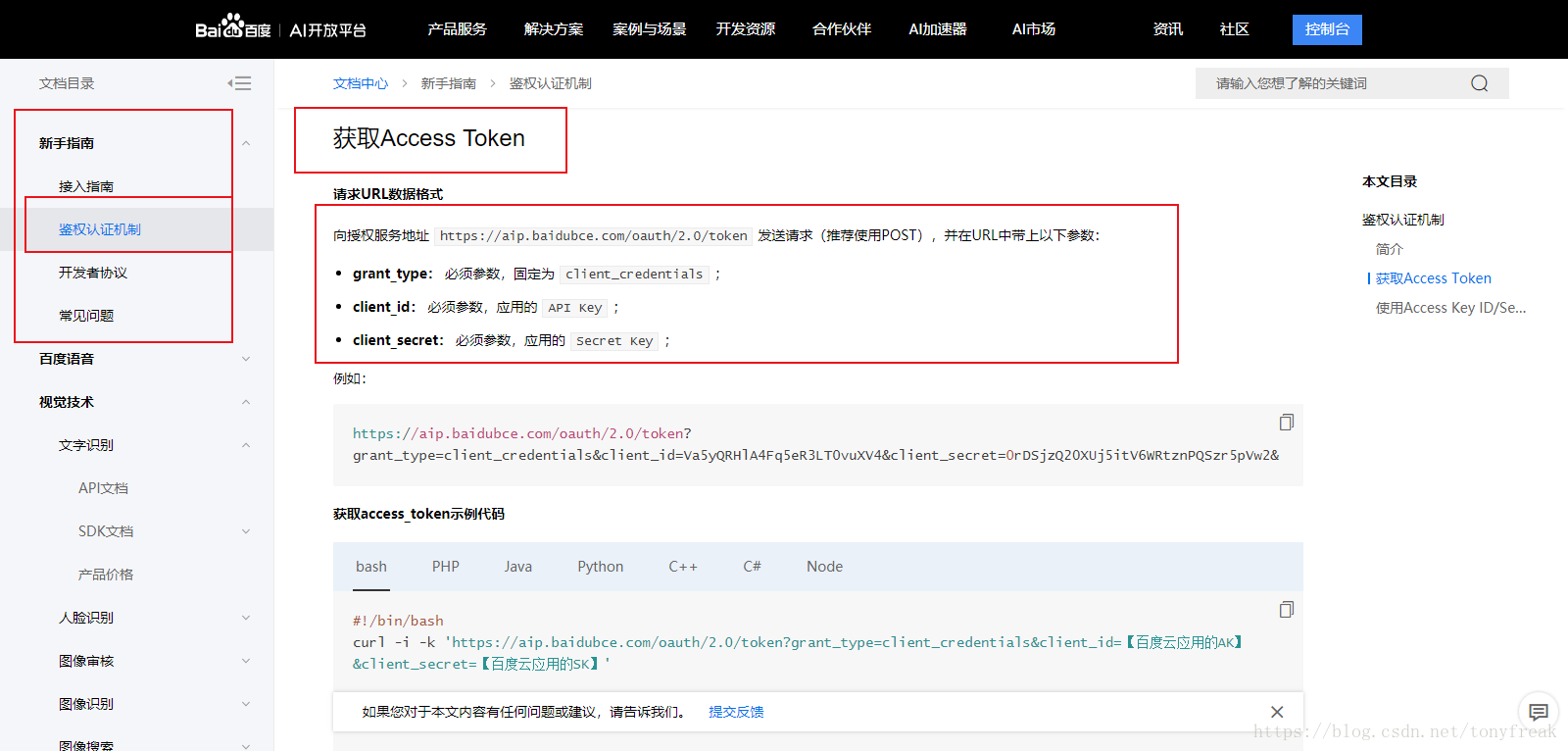This screenshot has width=1568, height=751.
Task: Switch to the C++ code tab
Action: (x=683, y=567)
